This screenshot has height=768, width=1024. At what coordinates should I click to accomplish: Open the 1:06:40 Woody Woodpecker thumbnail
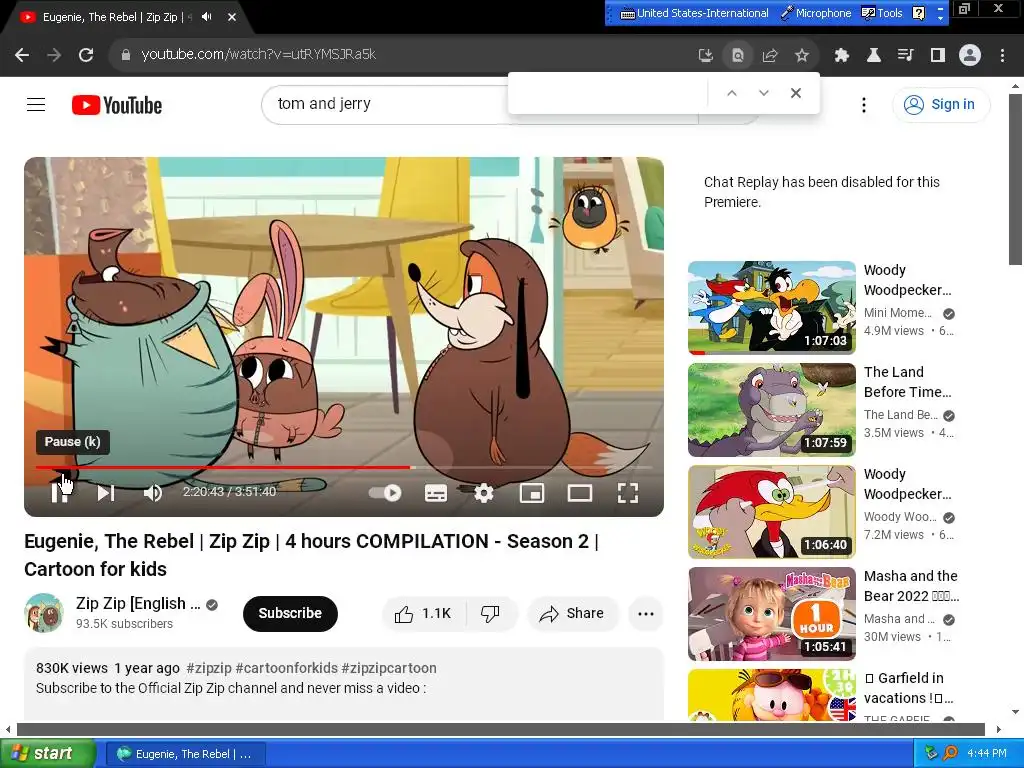pos(772,511)
